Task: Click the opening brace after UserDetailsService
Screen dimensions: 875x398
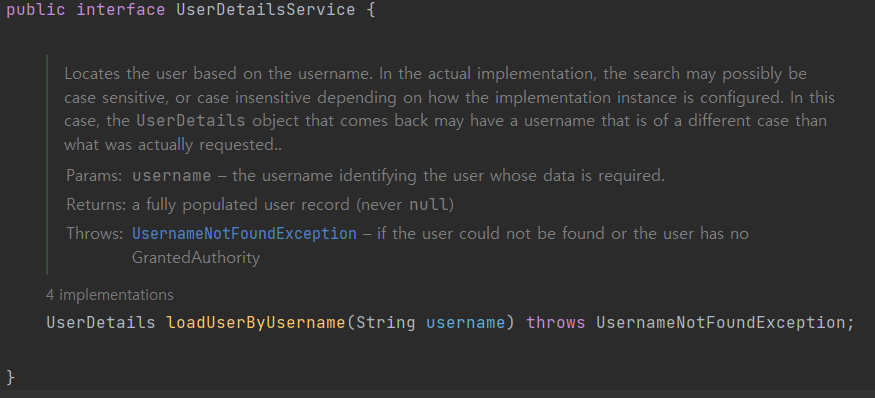Action: (371, 10)
